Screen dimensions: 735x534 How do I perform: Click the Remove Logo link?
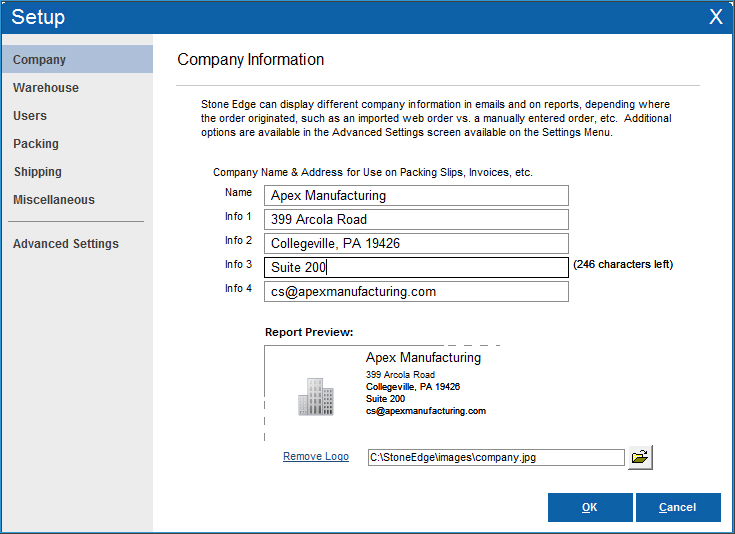[316, 457]
